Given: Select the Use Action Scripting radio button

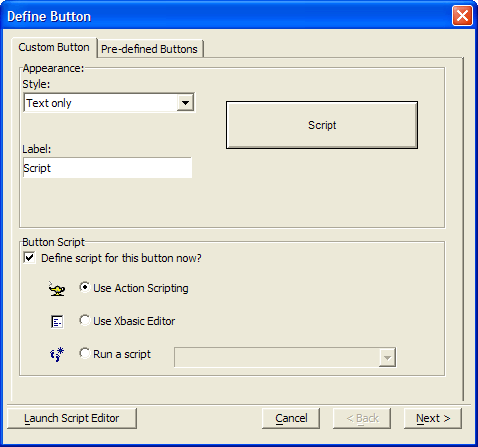Looking at the screenshot, I should point(85,287).
